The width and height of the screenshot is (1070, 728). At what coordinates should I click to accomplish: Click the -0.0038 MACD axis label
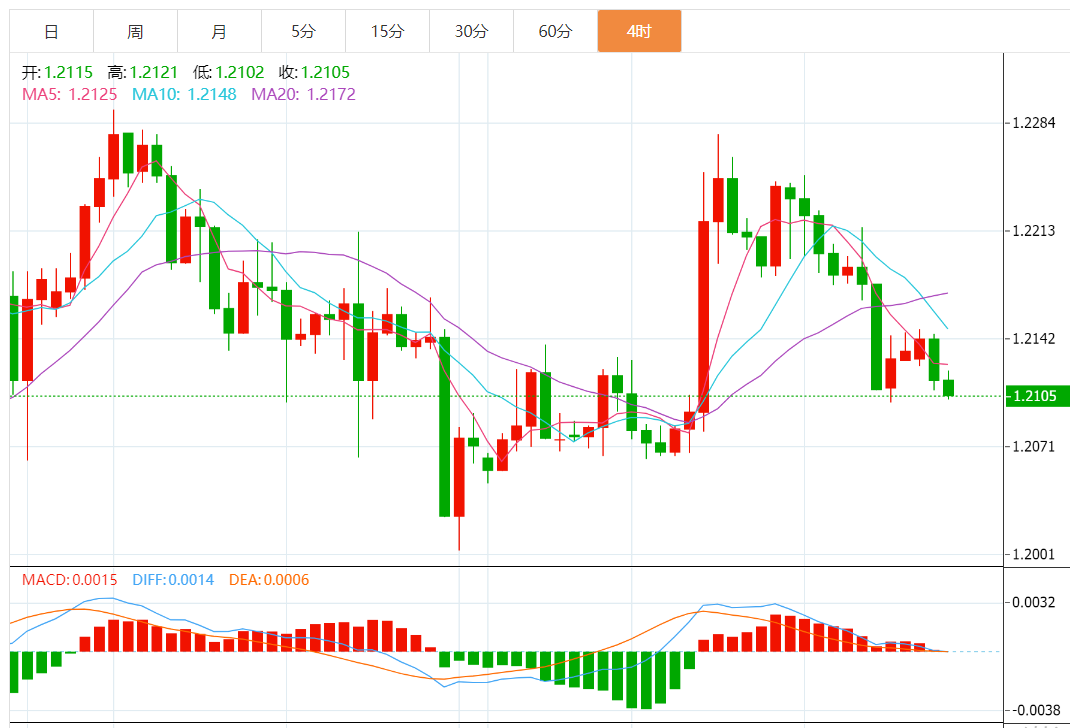tap(1036, 710)
